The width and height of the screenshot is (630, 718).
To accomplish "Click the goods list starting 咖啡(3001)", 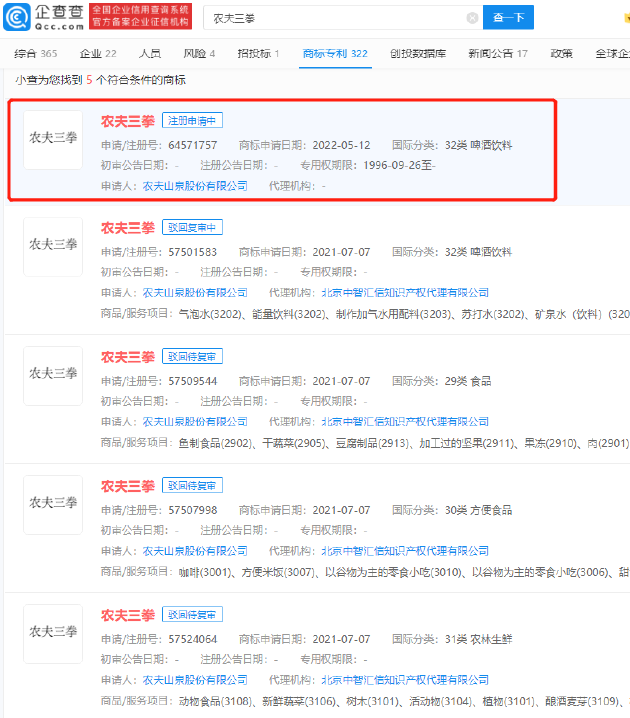I will coord(404,572).
